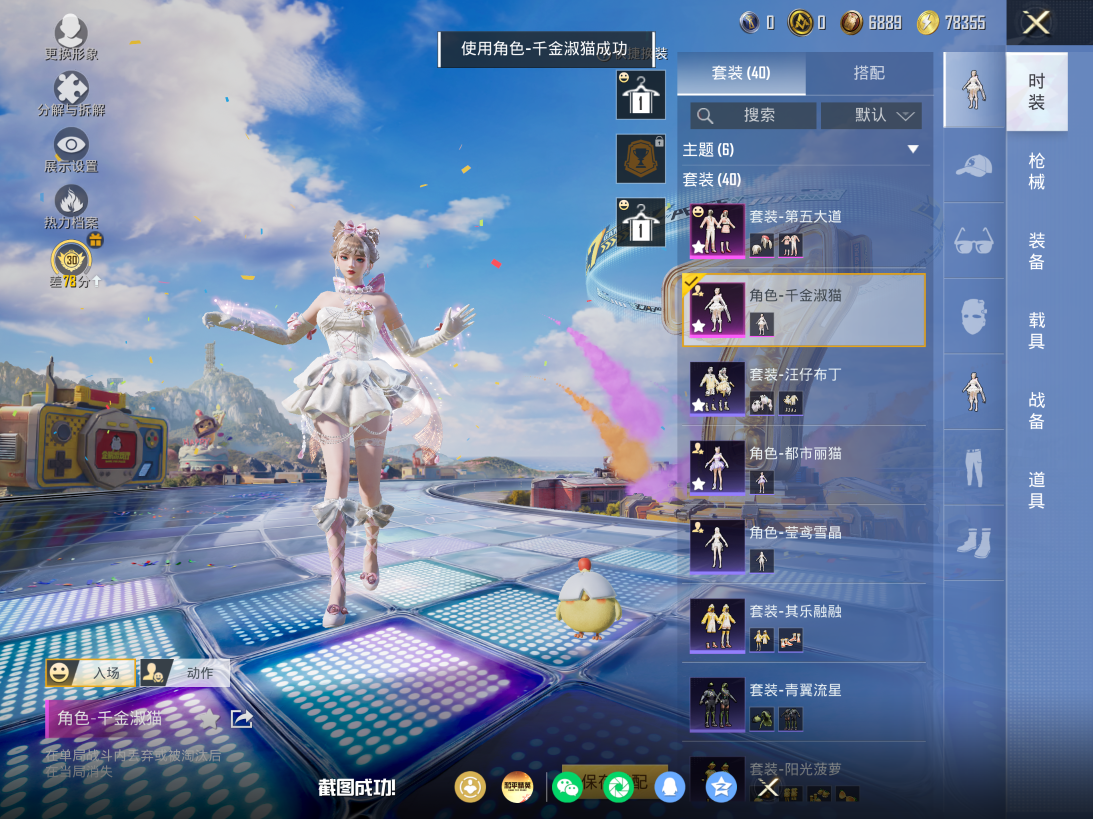Viewport: 1093px width, 819px height.
Task: Select the pants category icon
Action: (x=974, y=468)
